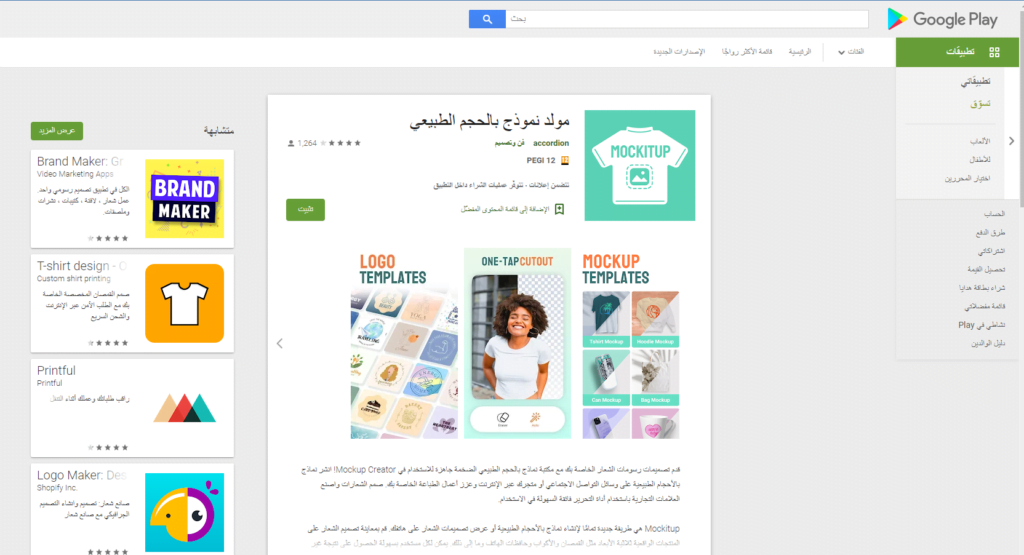Show previous screenshot with left arrow
The height and width of the screenshot is (555, 1024).
(x=280, y=343)
